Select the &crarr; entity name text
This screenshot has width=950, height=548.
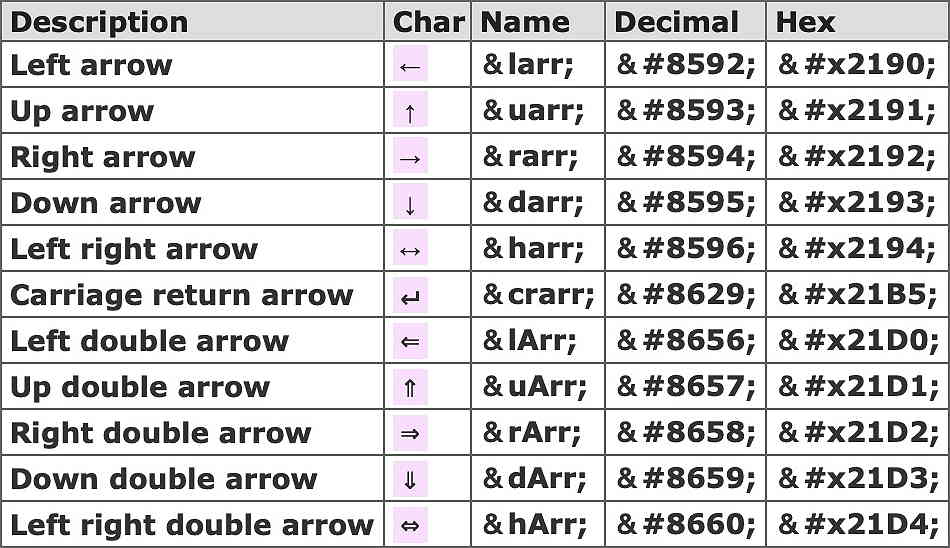click(x=538, y=296)
